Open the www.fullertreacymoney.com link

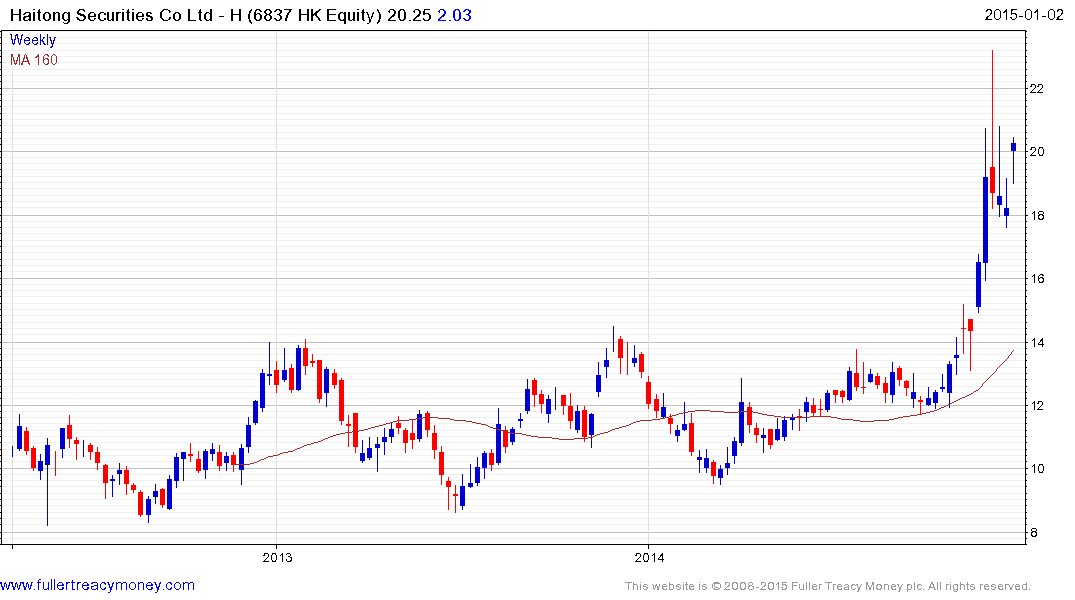click(97, 585)
